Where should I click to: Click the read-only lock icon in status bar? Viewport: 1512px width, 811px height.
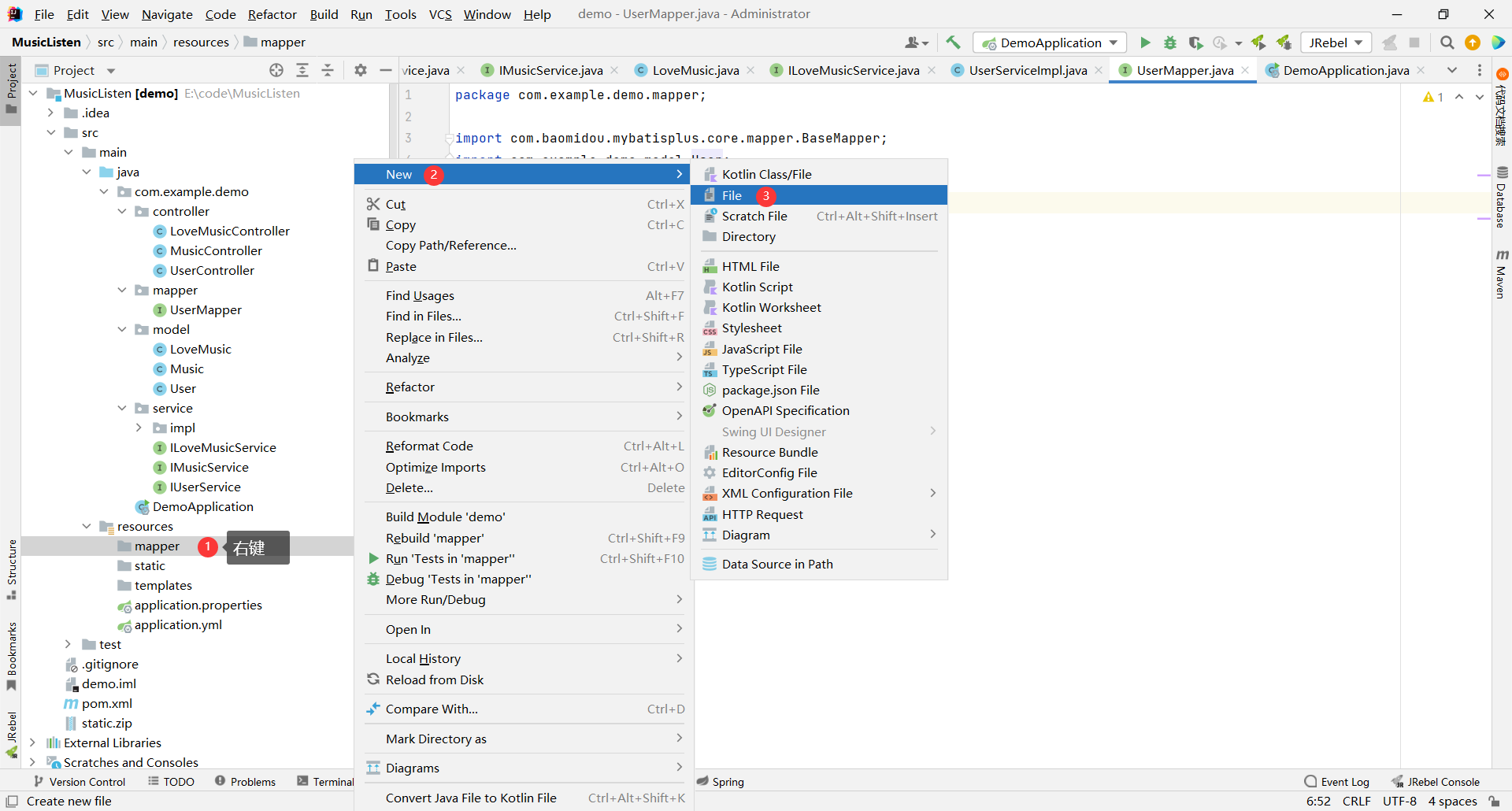click(x=1494, y=801)
